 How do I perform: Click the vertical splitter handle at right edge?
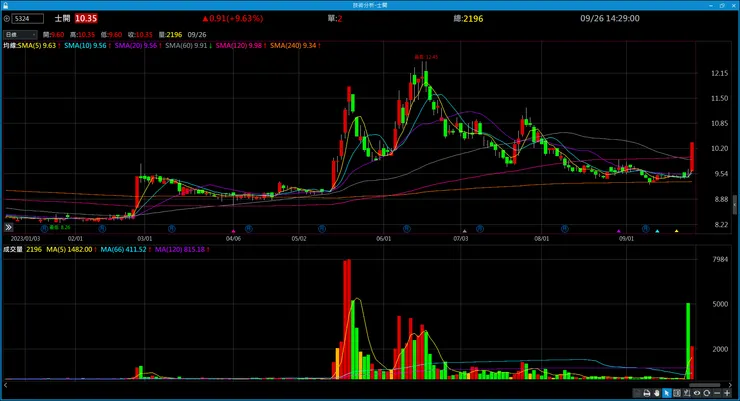click(735, 204)
